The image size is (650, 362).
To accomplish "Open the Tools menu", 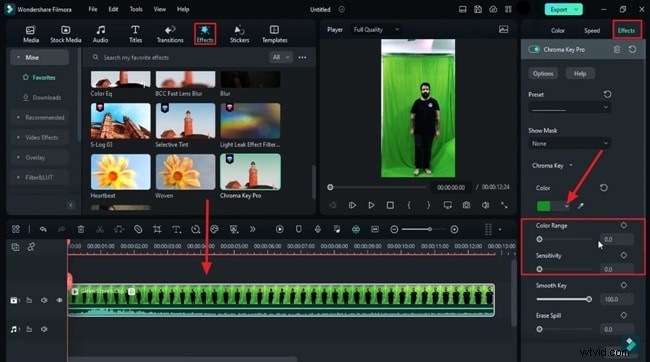I will pyautogui.click(x=136, y=9).
